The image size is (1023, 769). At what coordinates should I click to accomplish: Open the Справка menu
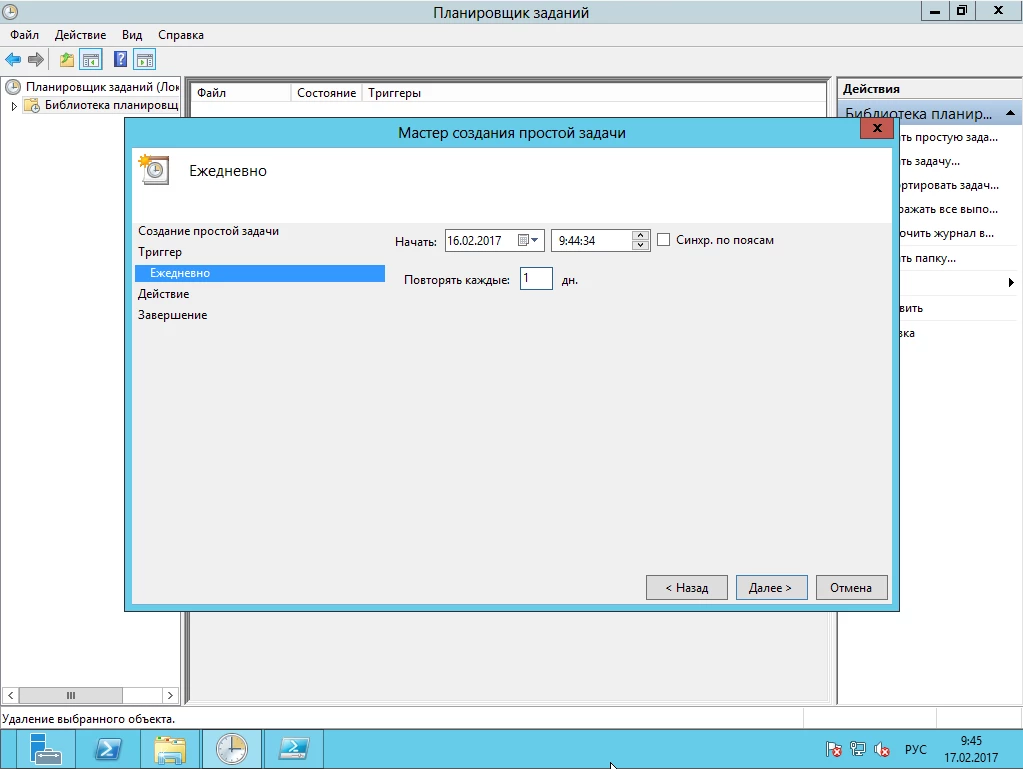click(x=180, y=35)
